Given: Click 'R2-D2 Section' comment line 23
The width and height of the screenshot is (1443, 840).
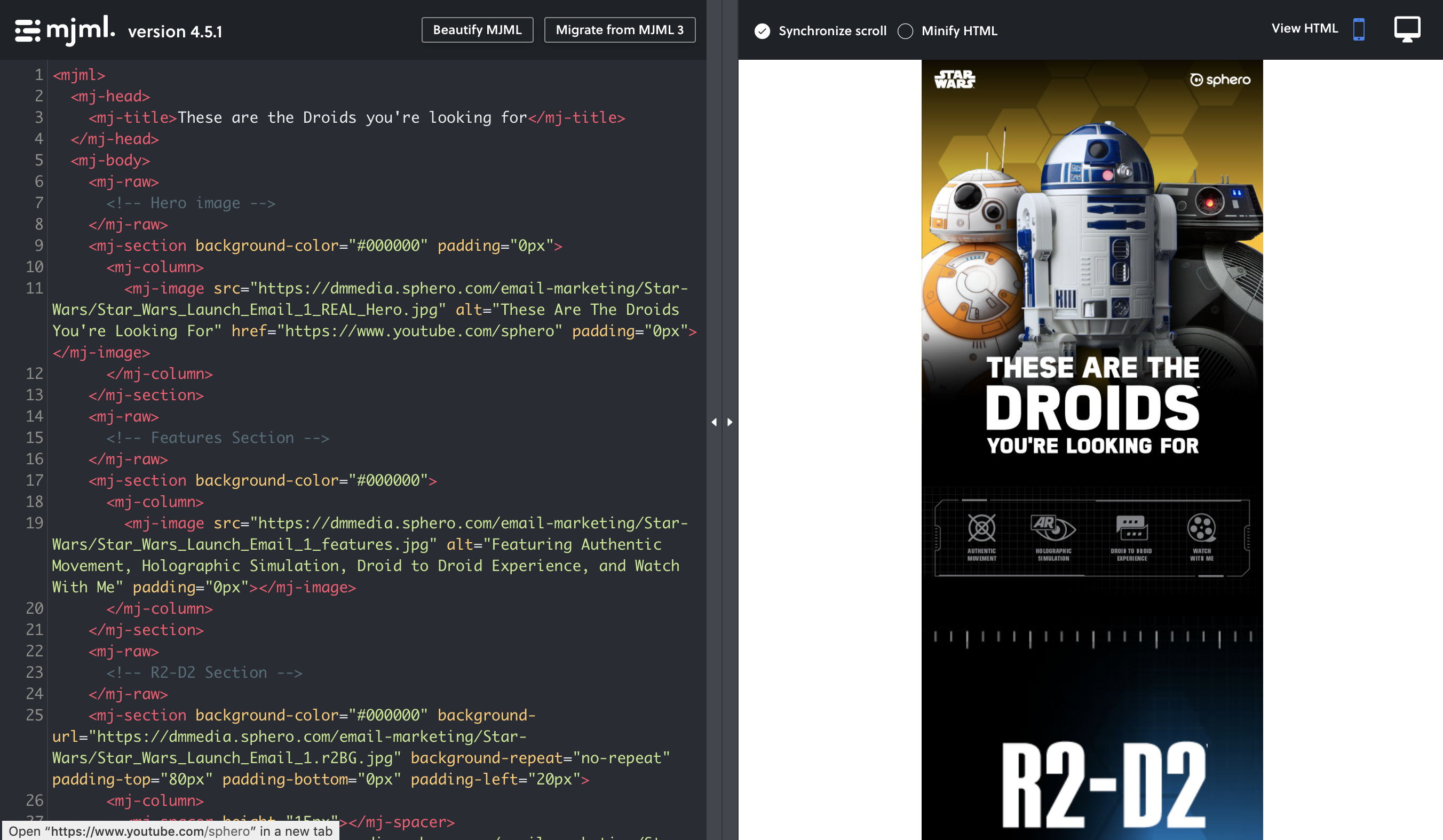Looking at the screenshot, I should 204,673.
